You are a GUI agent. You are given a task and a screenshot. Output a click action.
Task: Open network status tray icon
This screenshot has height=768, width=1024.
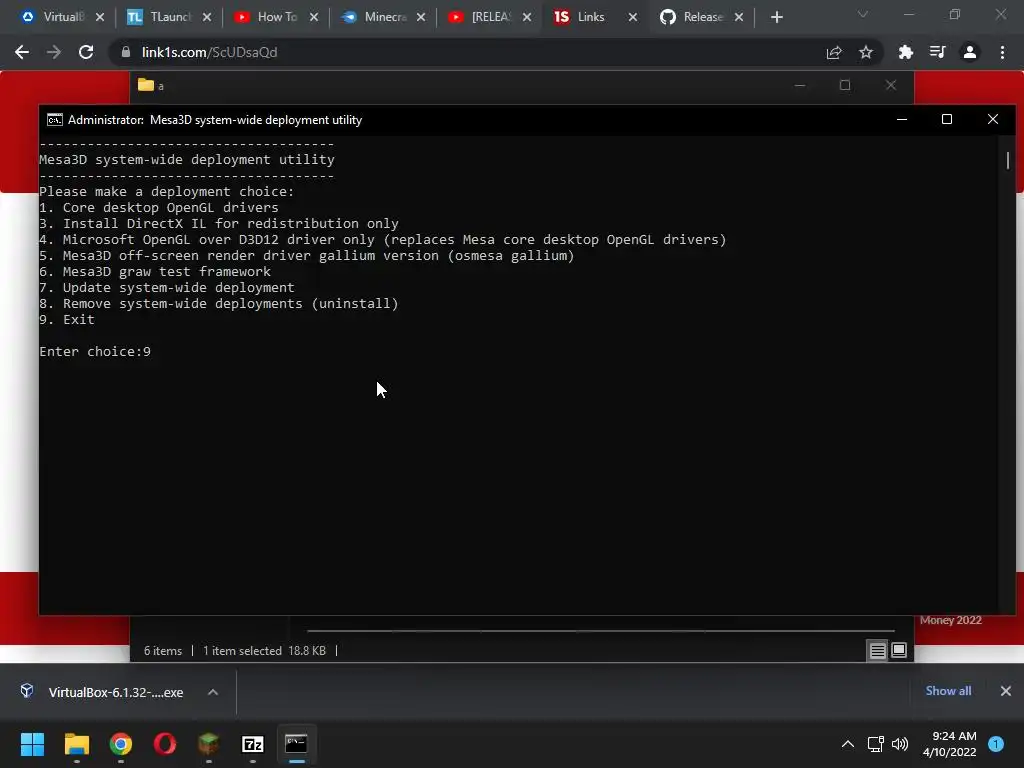tap(875, 744)
